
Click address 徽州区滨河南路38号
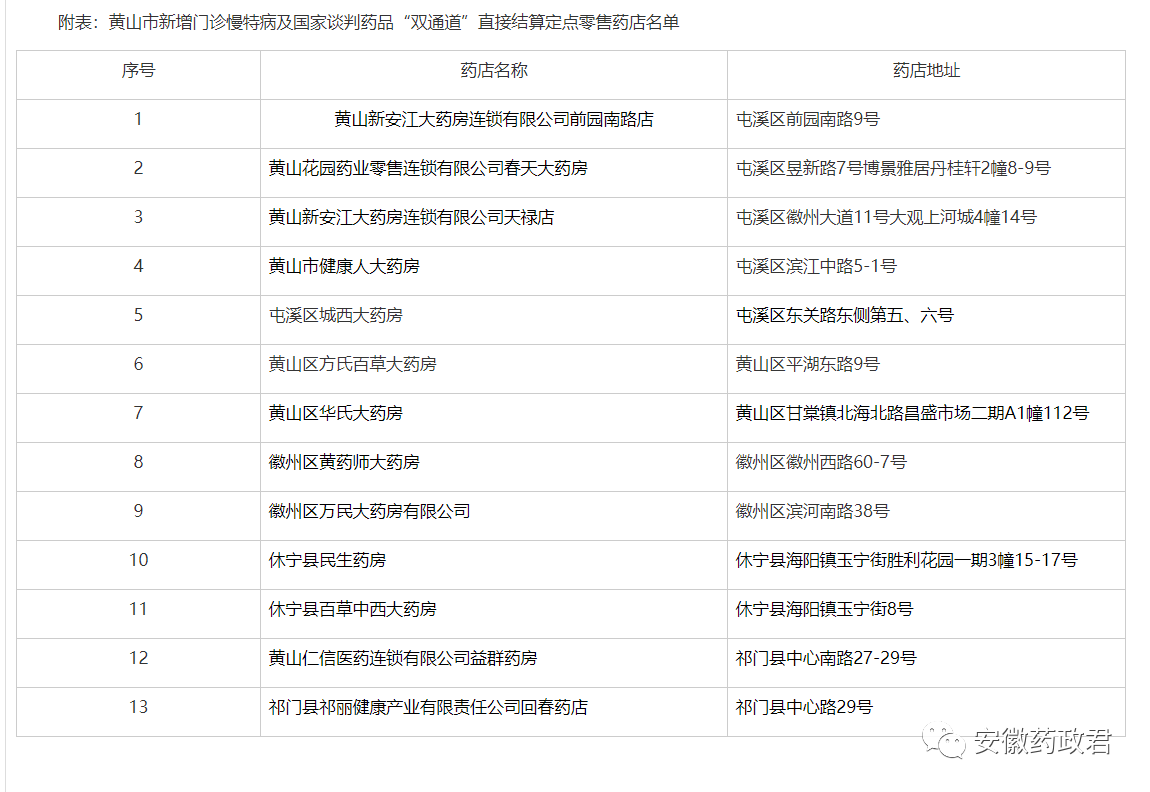tap(813, 512)
